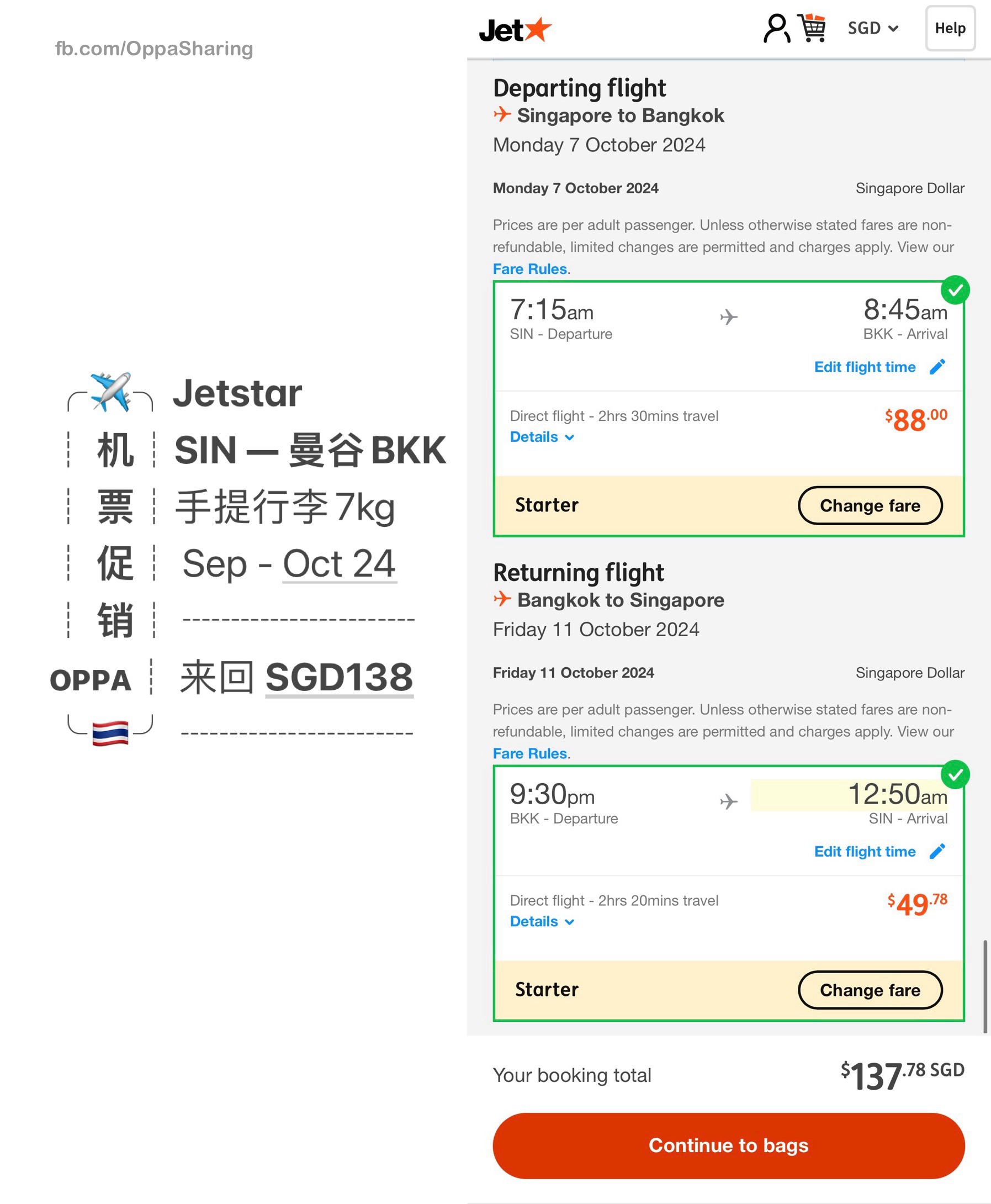Open the shopping cart icon
This screenshot has width=991, height=1204.
coord(812,28)
